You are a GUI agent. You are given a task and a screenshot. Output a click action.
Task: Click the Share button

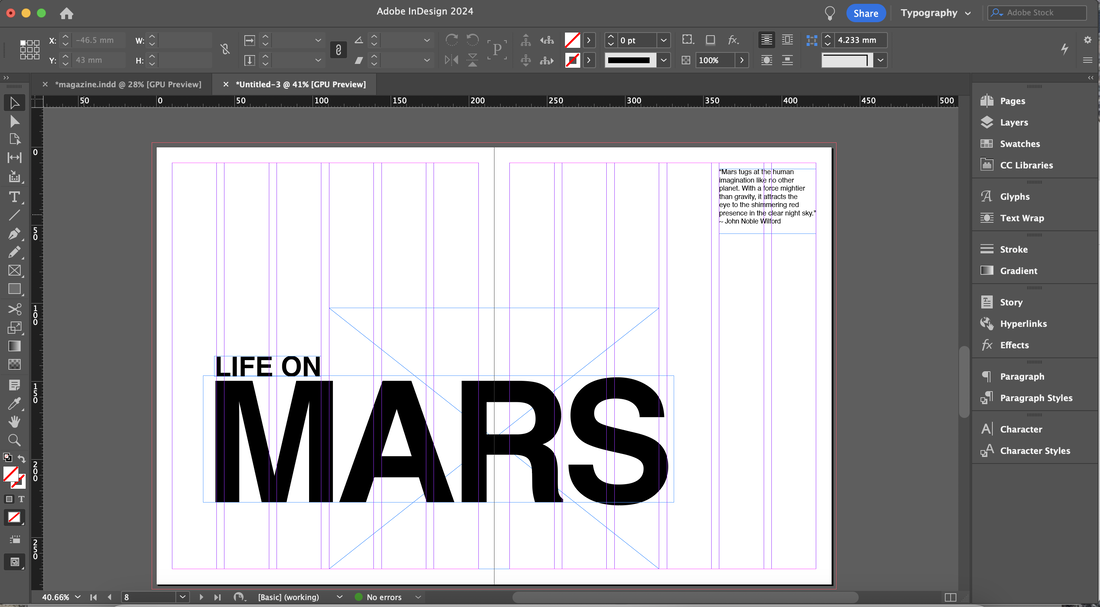[866, 13]
